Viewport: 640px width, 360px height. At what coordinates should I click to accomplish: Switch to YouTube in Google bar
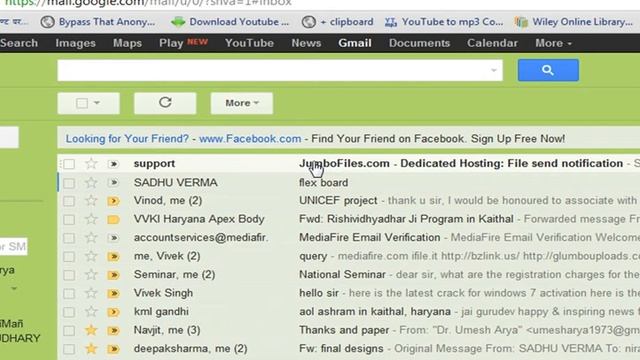pos(249,43)
